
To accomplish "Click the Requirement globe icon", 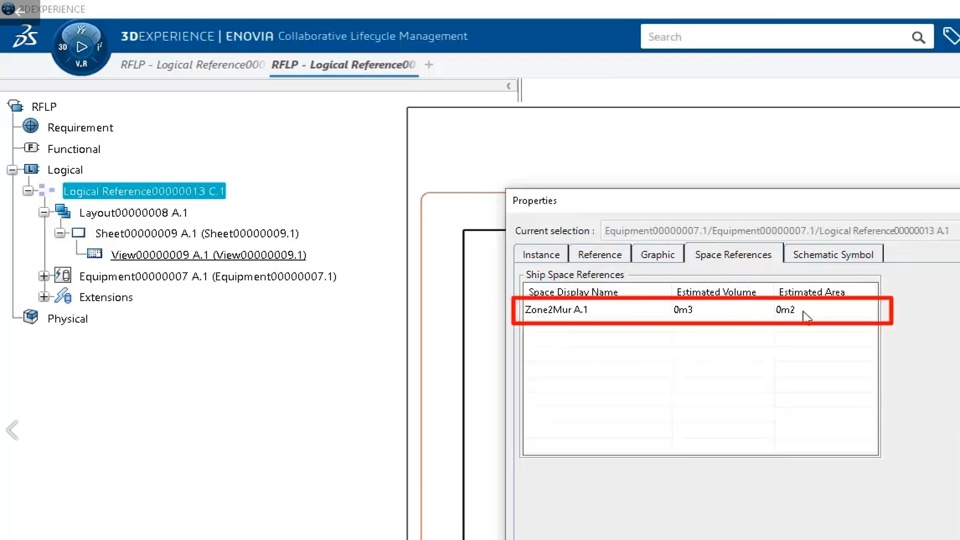I will click(31, 126).
